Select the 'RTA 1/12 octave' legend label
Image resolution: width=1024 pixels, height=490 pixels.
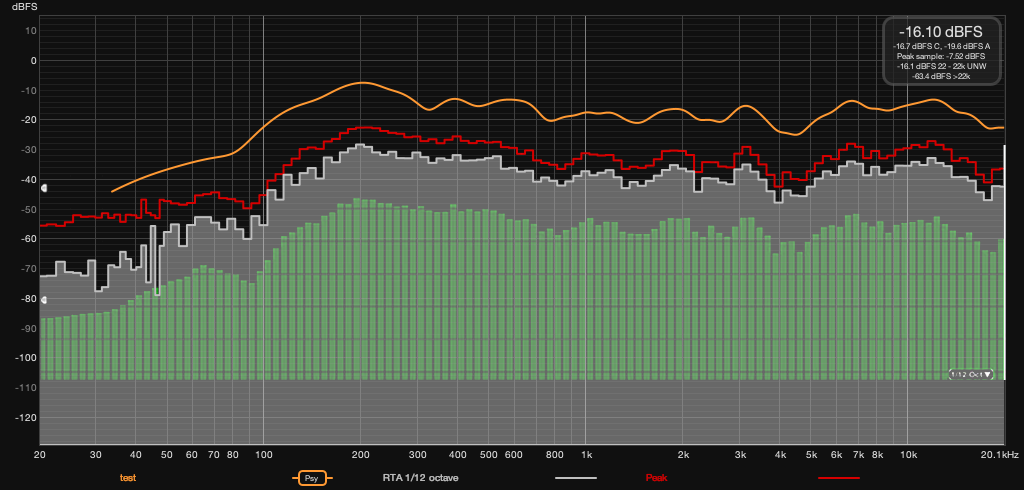coord(420,478)
